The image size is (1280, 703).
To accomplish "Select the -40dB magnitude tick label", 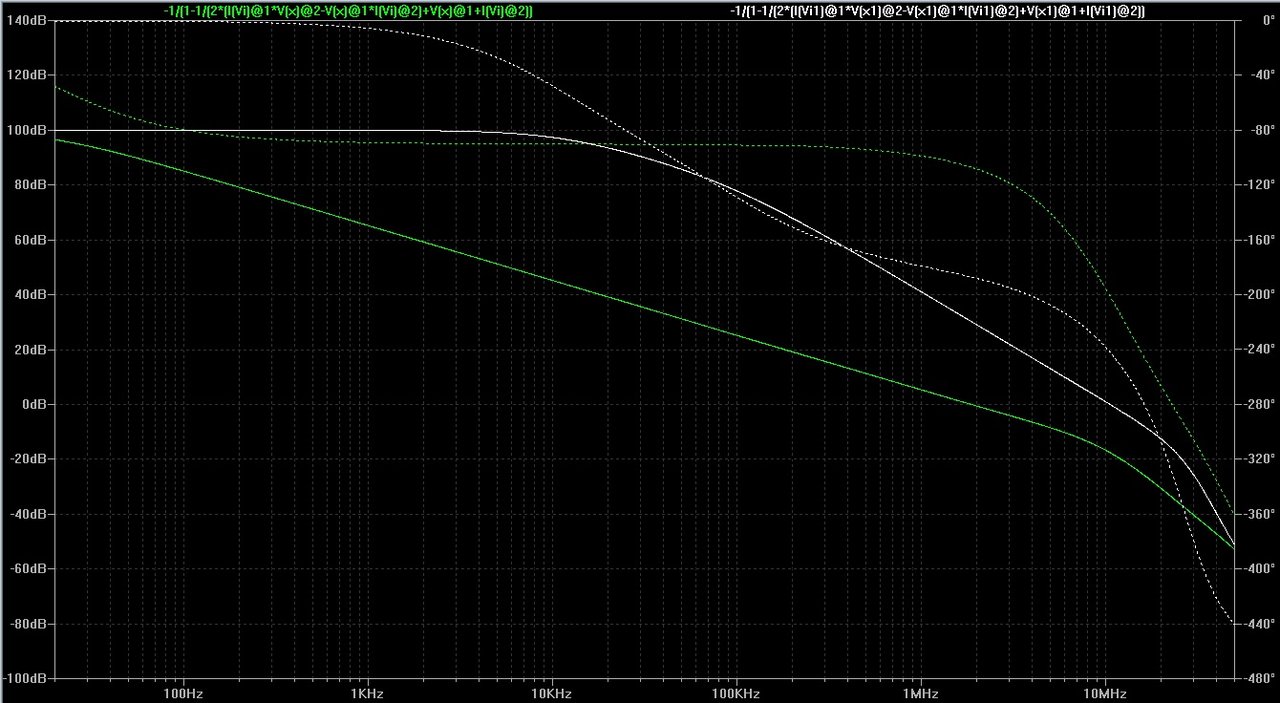I will coord(28,515).
